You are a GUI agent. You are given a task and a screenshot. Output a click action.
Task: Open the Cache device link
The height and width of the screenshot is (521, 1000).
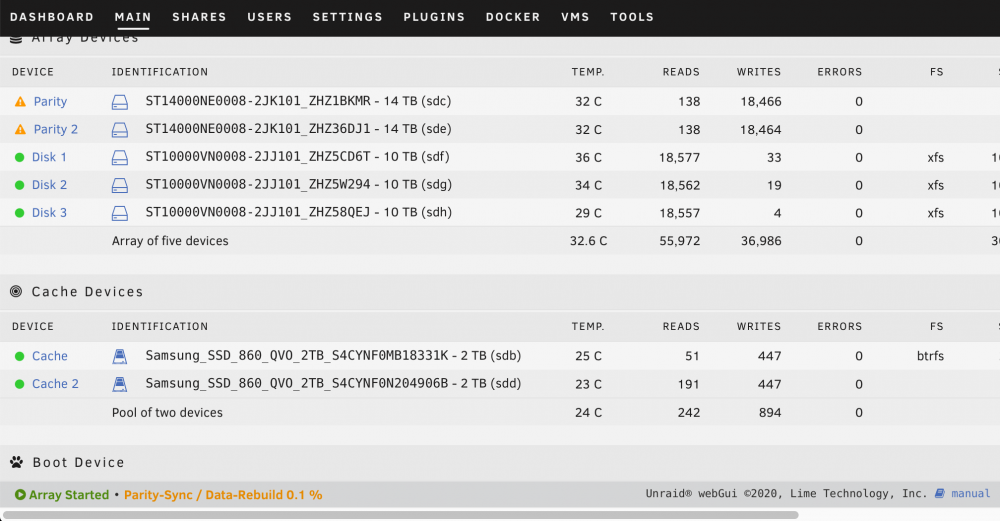pyautogui.click(x=50, y=356)
